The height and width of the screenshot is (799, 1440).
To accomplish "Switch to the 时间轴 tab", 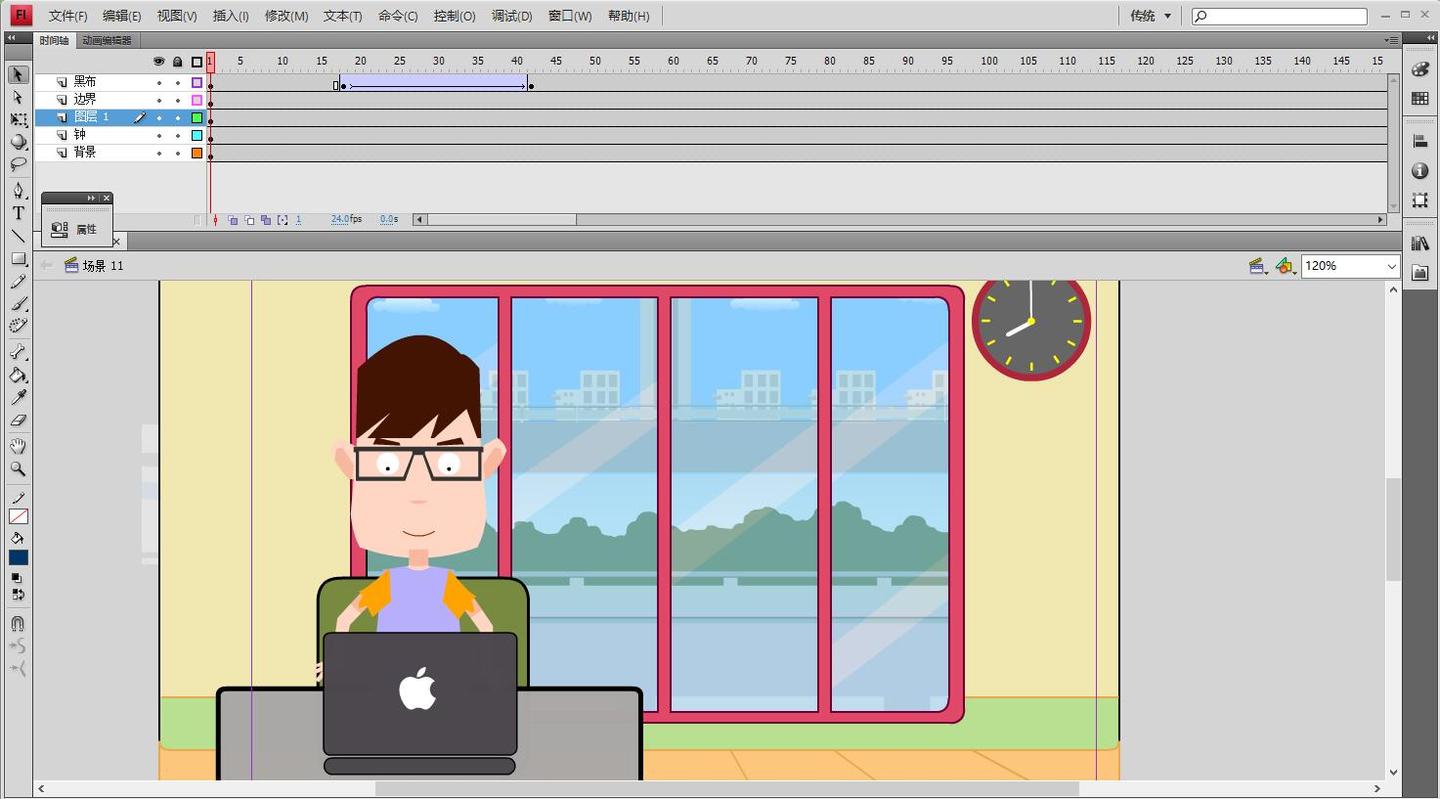I will coord(54,41).
